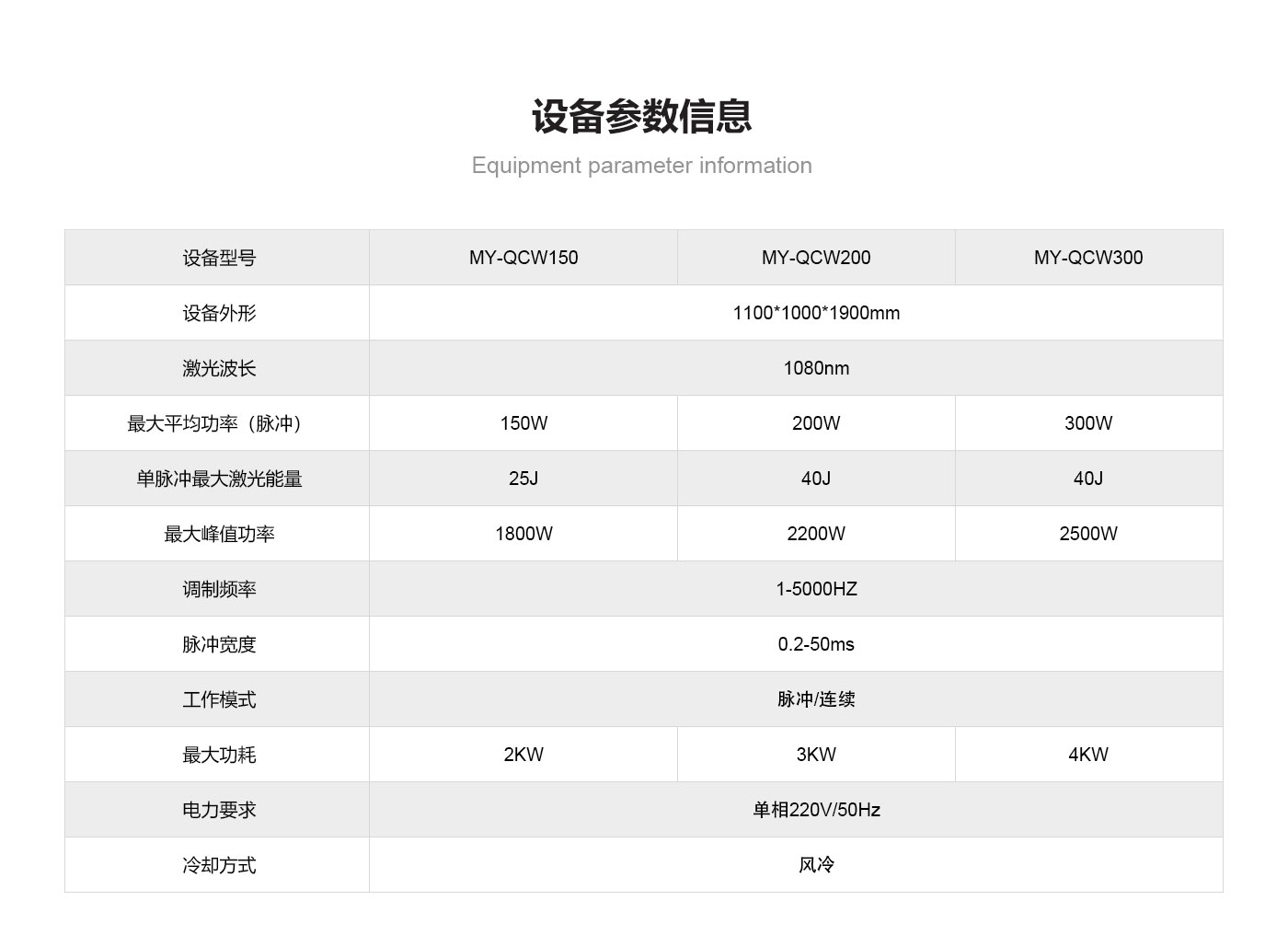Select the 风冷 cooling method value
This screenshot has height=935, width=1288.
815,865
